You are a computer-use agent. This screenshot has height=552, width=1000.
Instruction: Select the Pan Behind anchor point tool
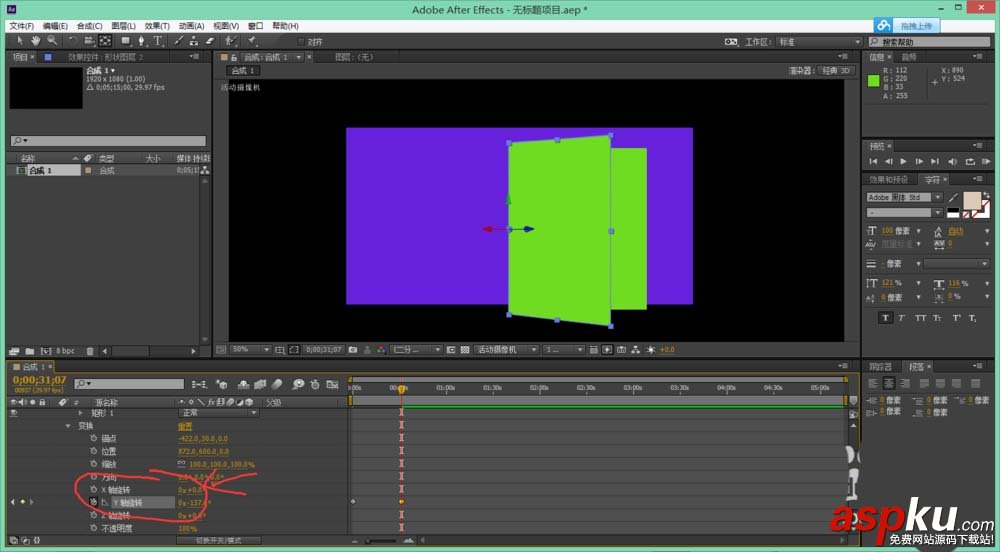(105, 41)
